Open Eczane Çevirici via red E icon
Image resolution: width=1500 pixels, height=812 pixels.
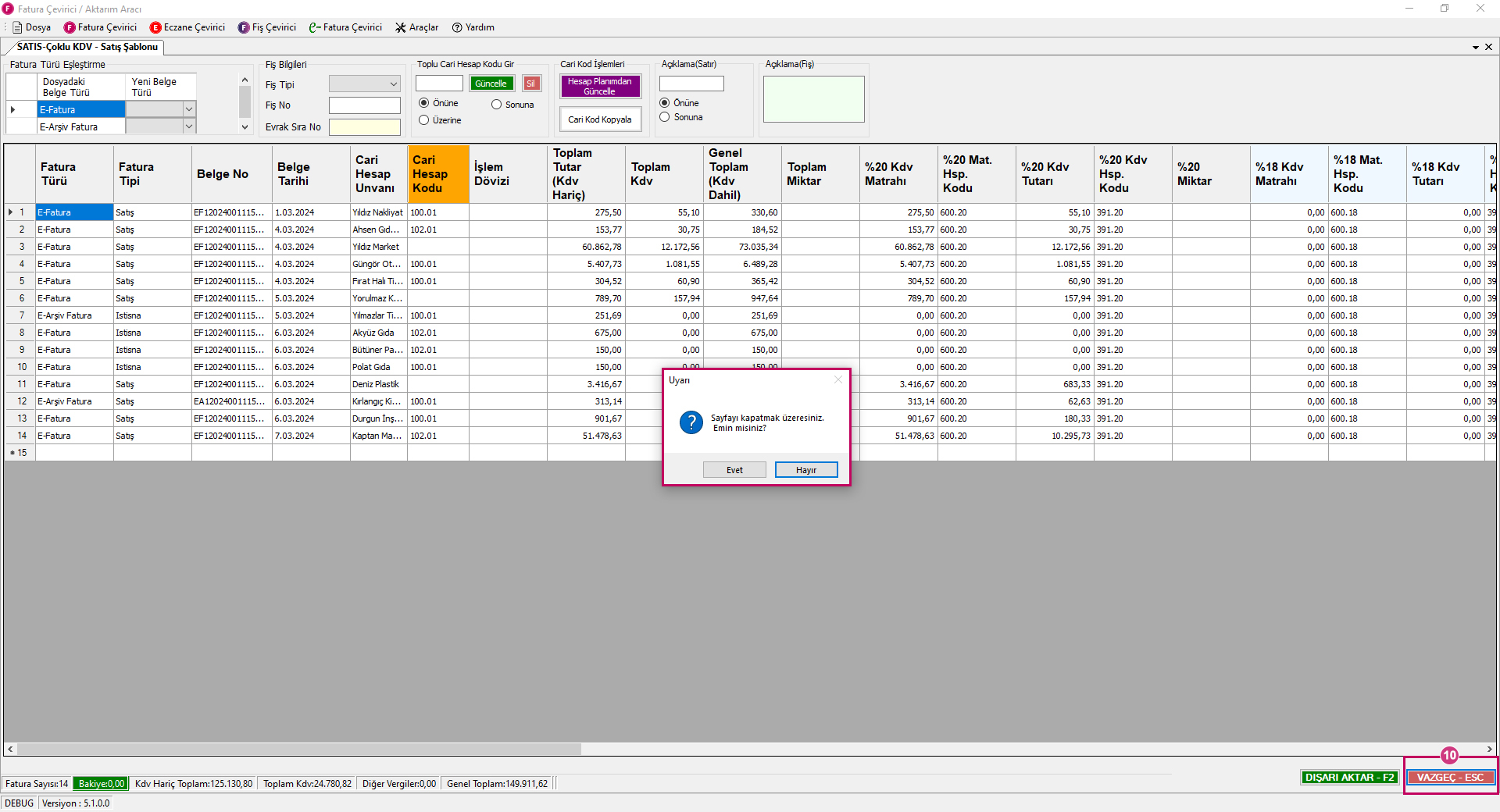point(155,27)
